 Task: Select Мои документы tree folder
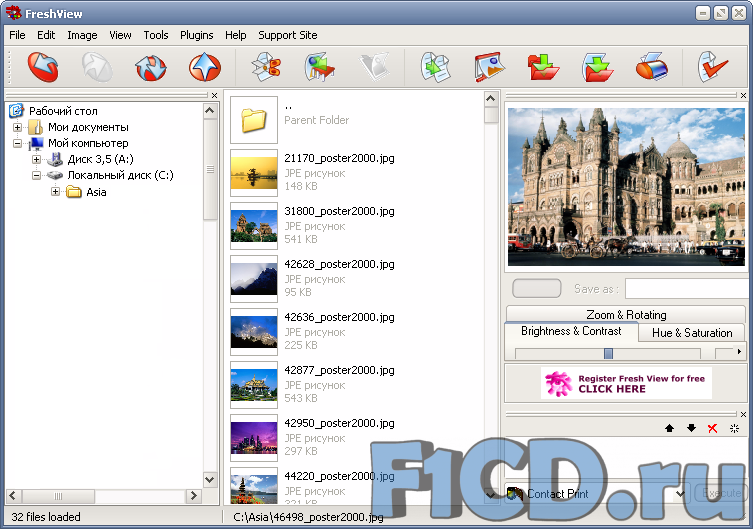[88, 127]
